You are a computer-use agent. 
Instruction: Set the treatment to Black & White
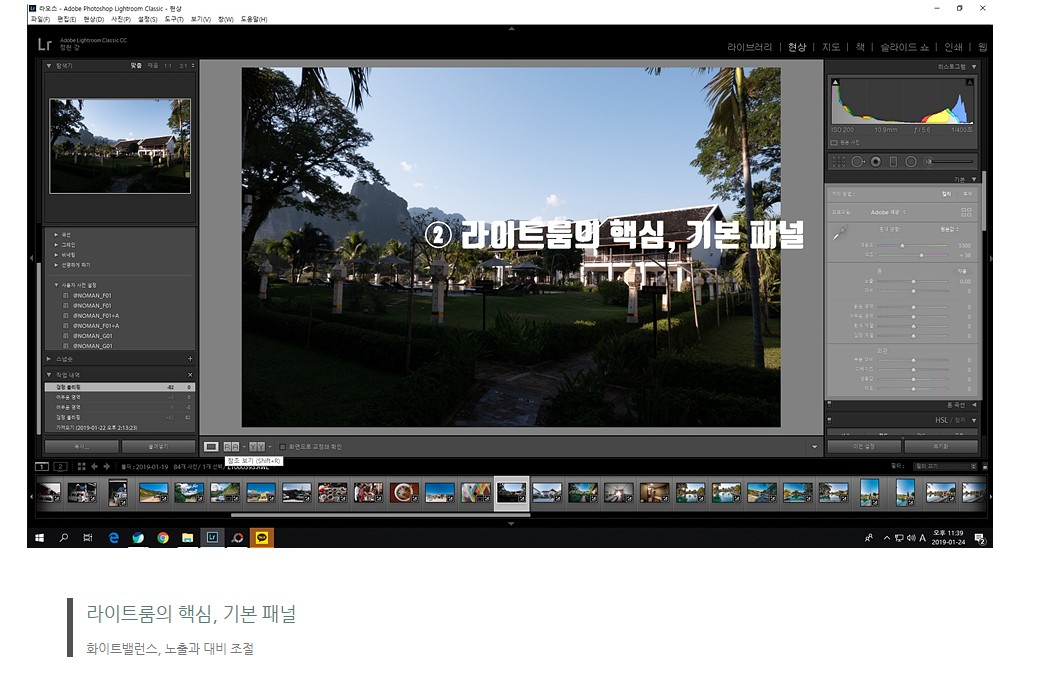click(967, 194)
